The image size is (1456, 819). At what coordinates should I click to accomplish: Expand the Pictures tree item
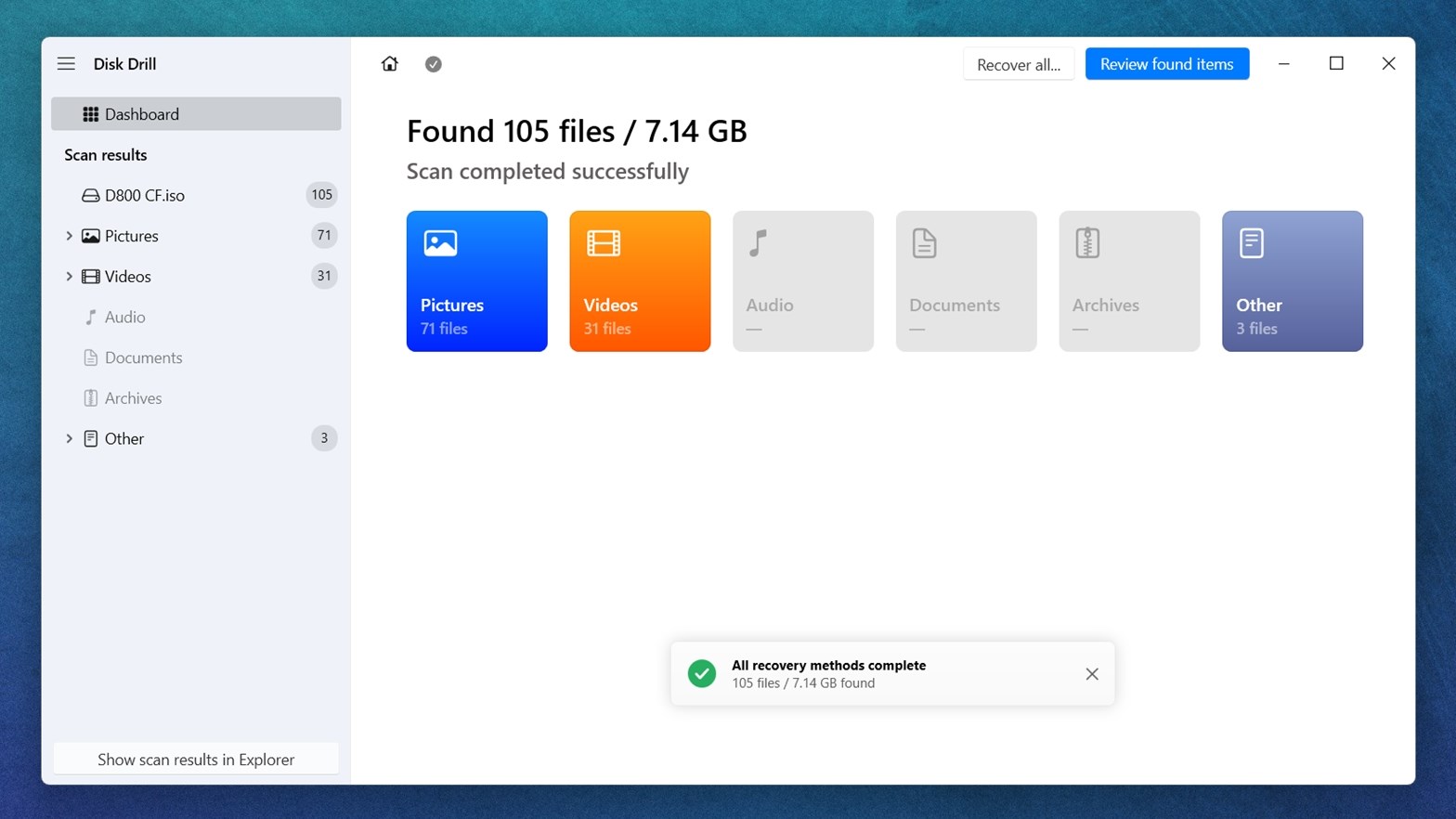pos(69,236)
